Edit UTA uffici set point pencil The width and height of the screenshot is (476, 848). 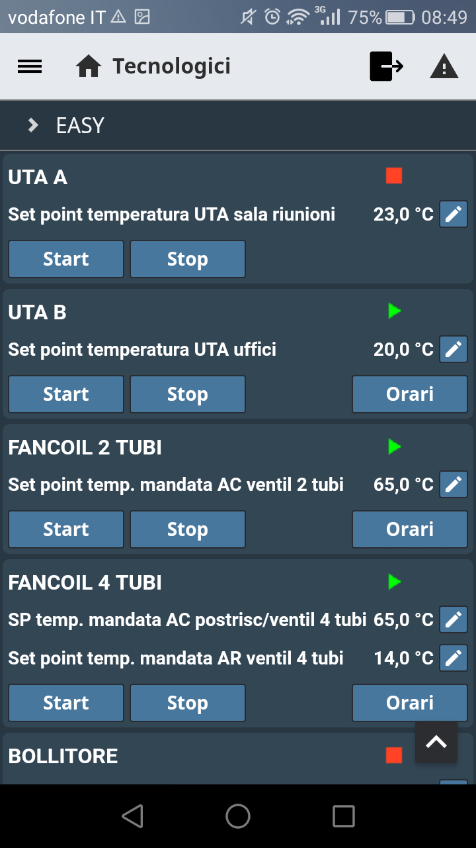point(453,349)
